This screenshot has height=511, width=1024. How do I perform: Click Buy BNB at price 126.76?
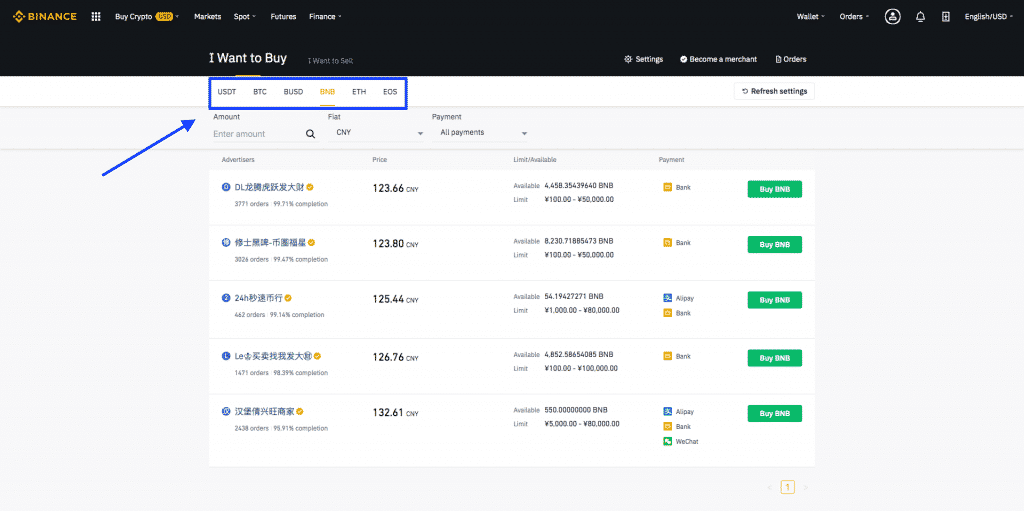pyautogui.click(x=775, y=358)
